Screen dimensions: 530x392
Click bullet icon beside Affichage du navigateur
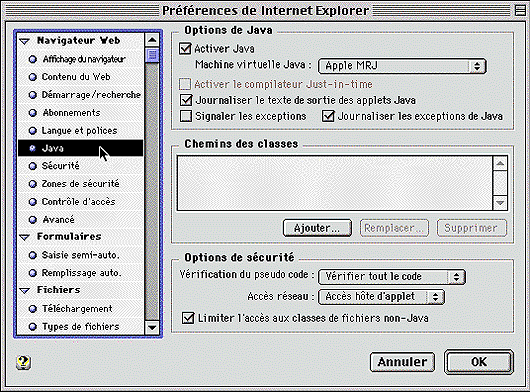click(x=32, y=59)
